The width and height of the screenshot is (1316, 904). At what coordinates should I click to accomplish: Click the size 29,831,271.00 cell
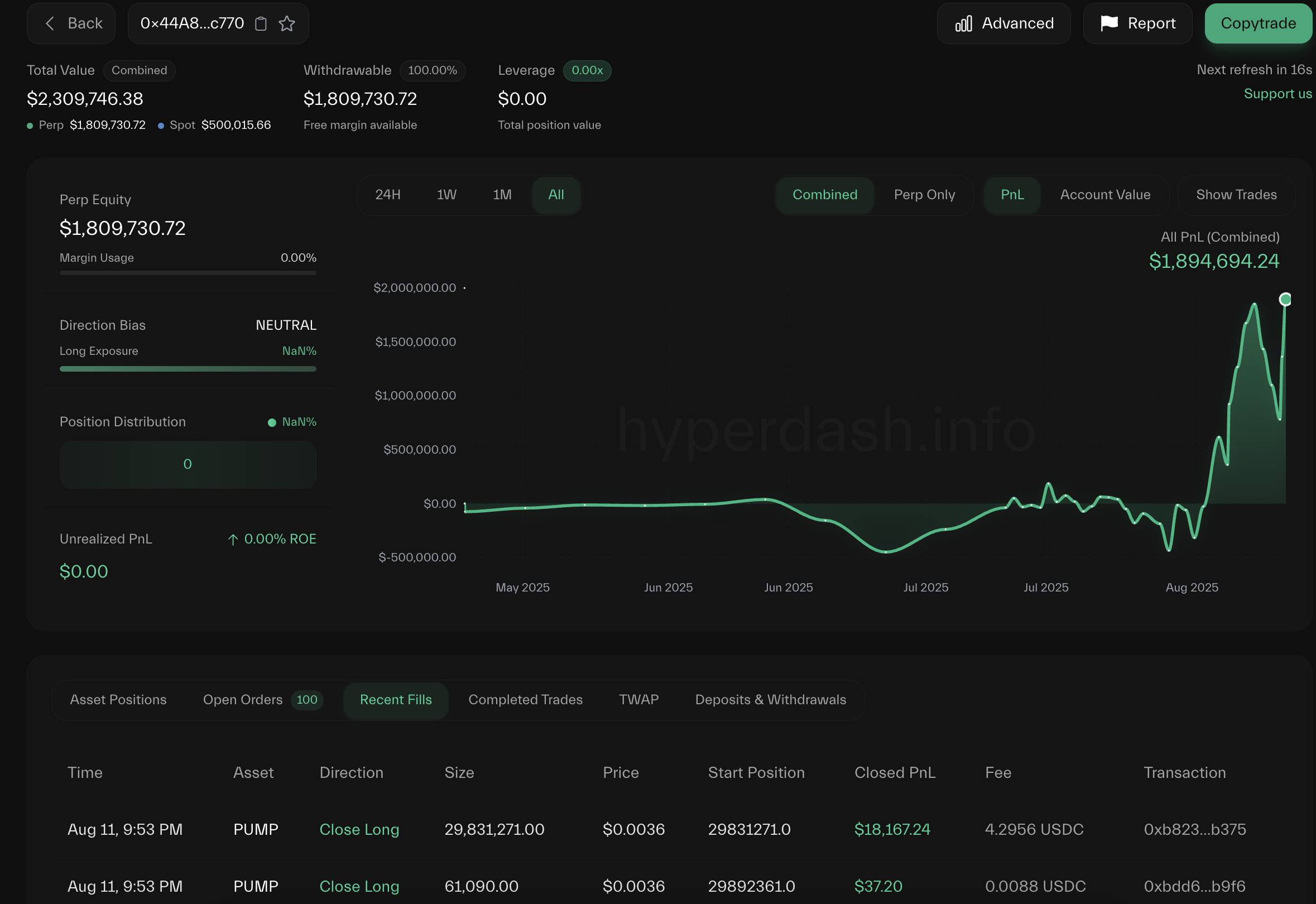pyautogui.click(x=494, y=830)
